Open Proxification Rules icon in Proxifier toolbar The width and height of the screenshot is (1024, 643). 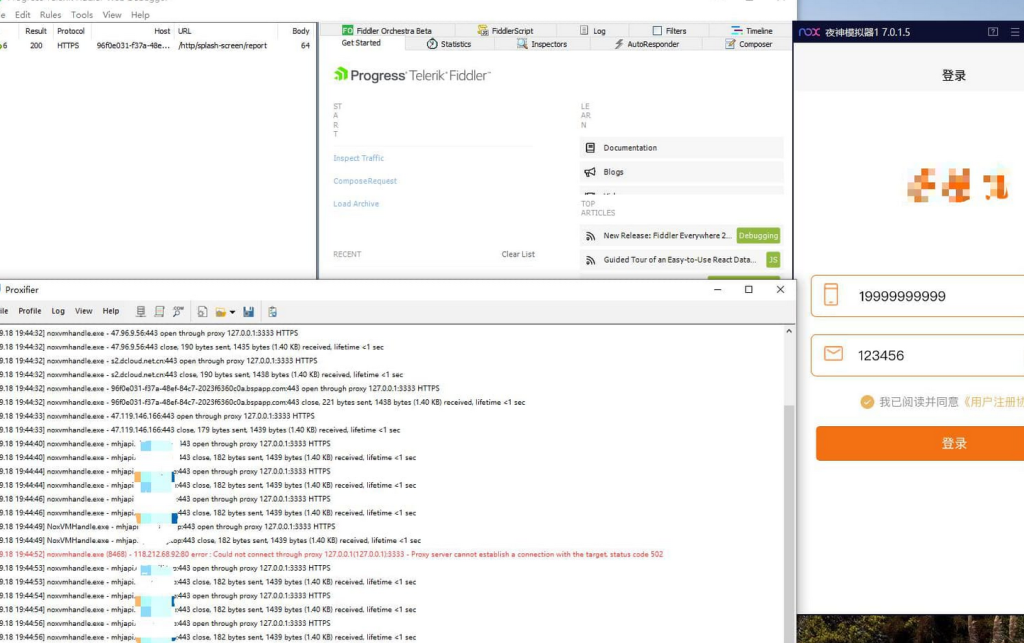(159, 312)
